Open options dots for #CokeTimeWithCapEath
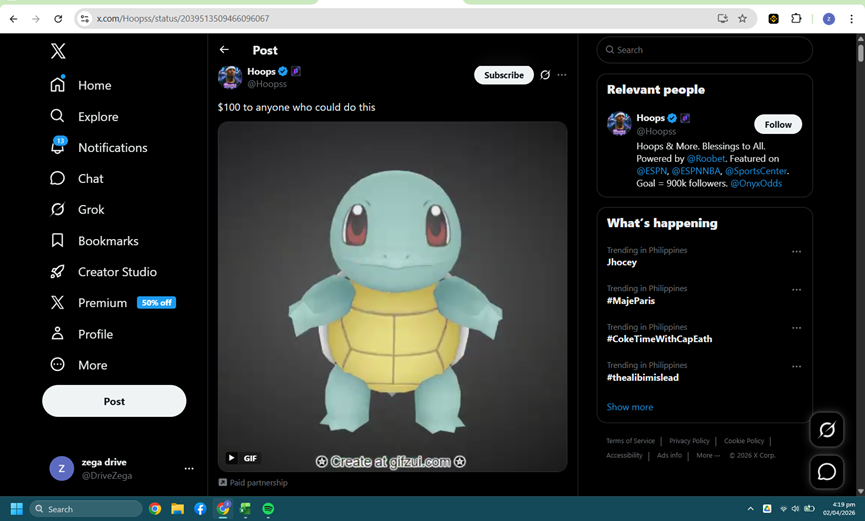Screen dimensions: 865x521 (x=796, y=328)
